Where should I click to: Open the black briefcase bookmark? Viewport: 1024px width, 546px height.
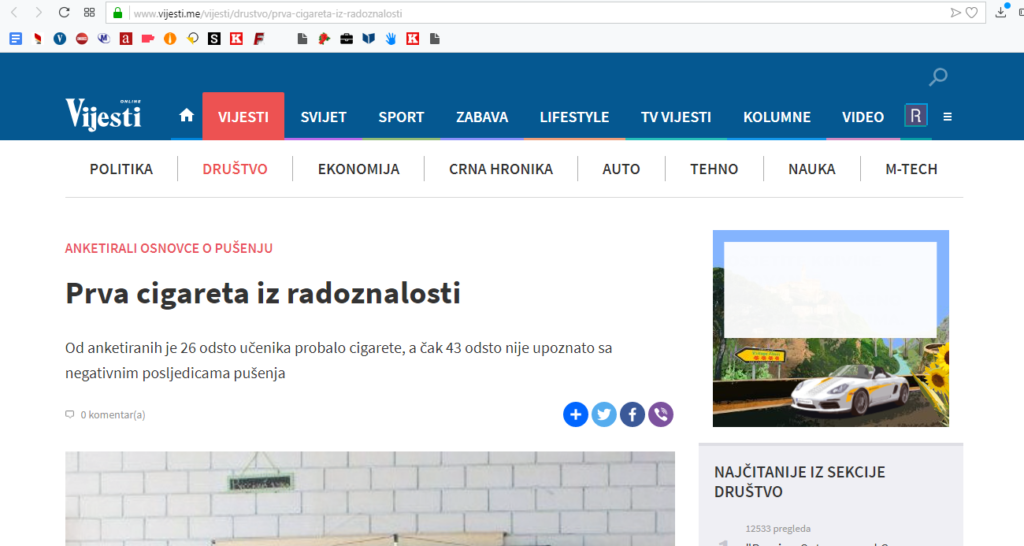347,39
